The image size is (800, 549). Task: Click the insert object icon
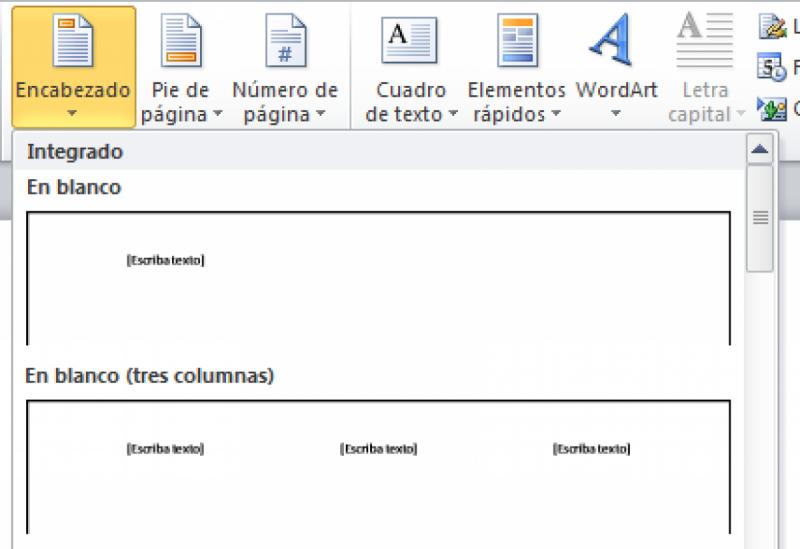point(772,108)
